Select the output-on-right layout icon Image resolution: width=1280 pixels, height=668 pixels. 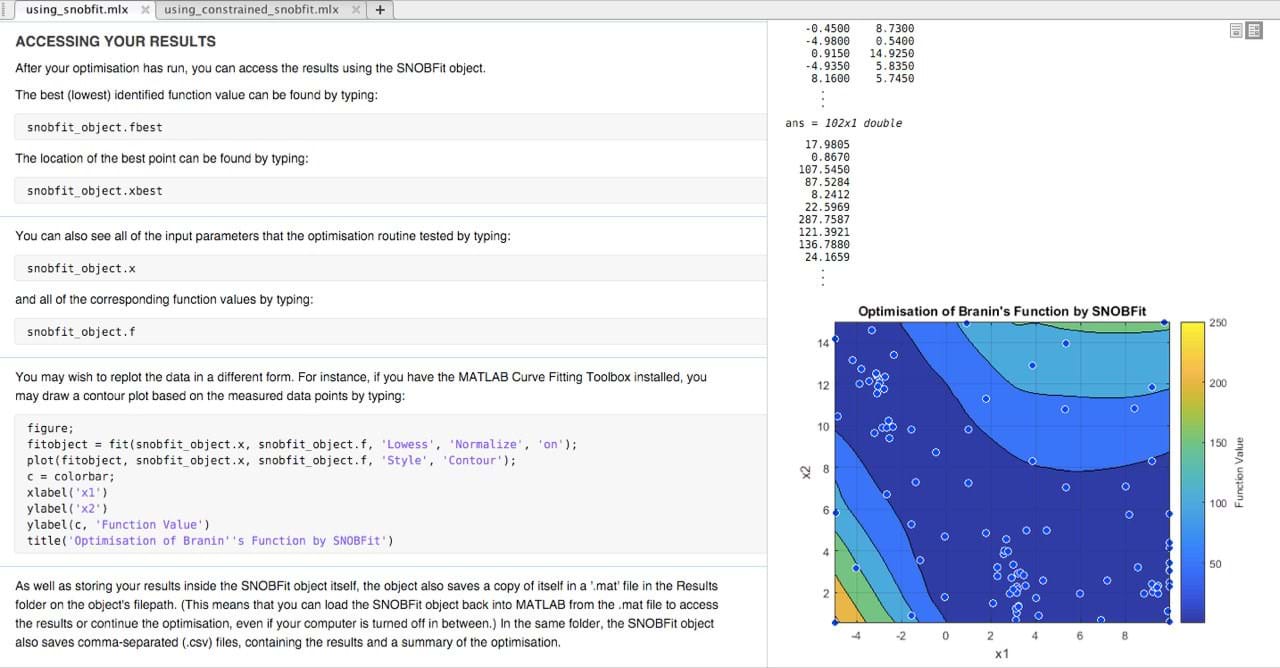click(x=1254, y=31)
